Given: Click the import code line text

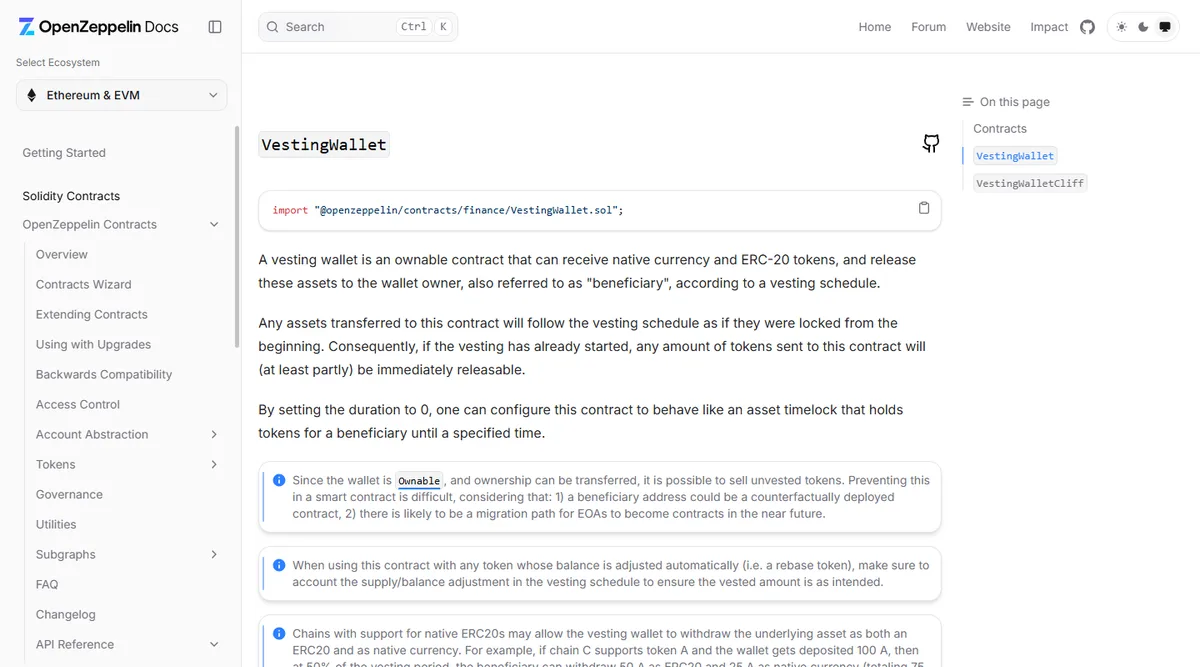Looking at the screenshot, I should (448, 210).
